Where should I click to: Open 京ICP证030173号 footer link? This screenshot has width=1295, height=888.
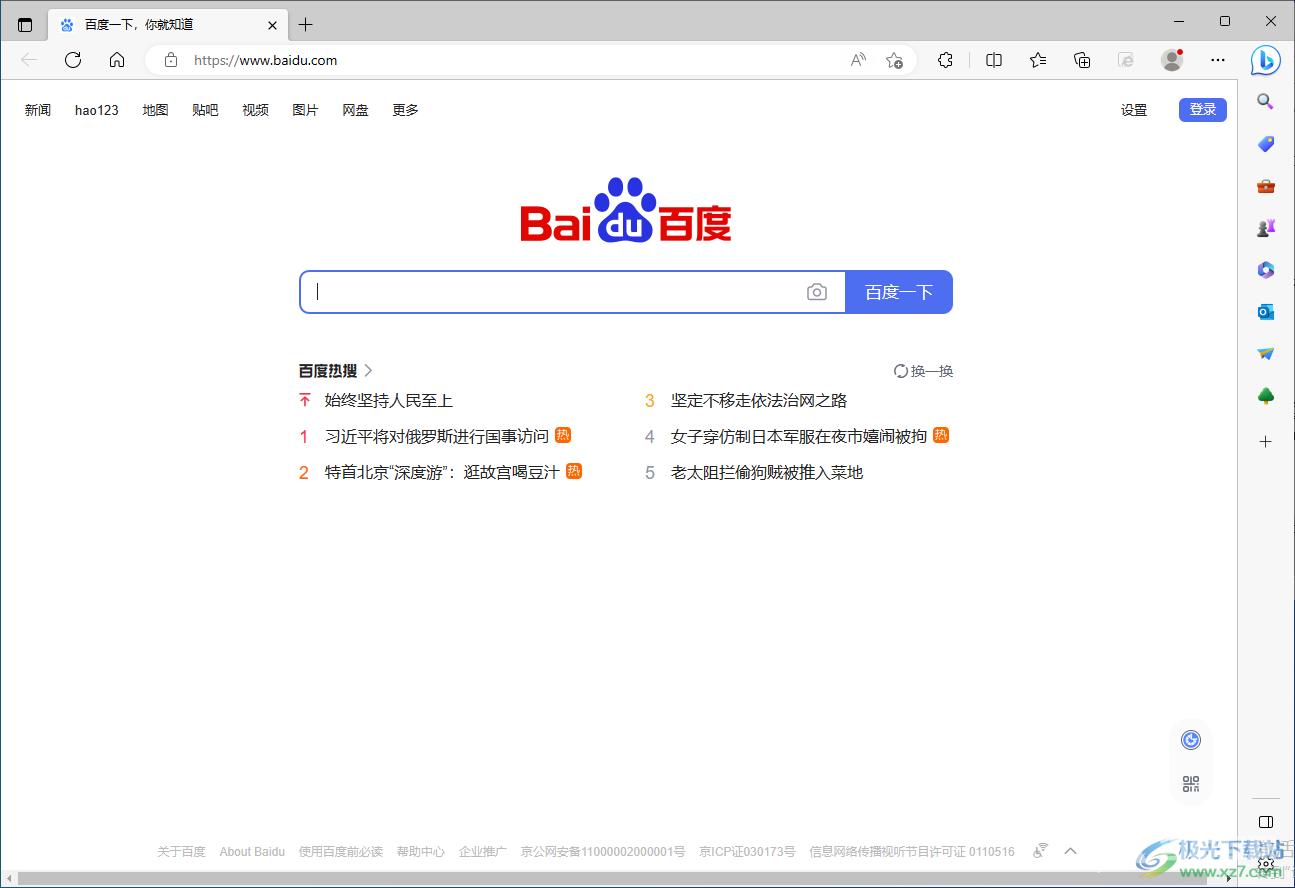747,852
